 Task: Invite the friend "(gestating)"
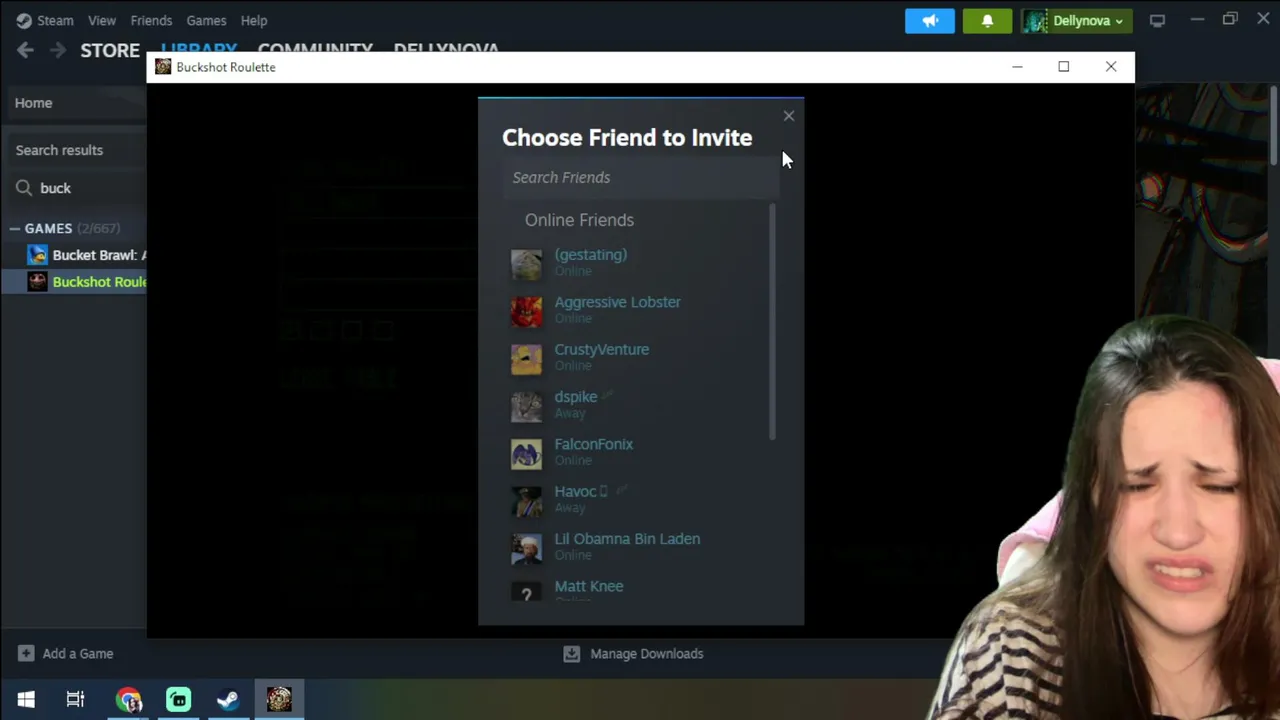pos(640,262)
